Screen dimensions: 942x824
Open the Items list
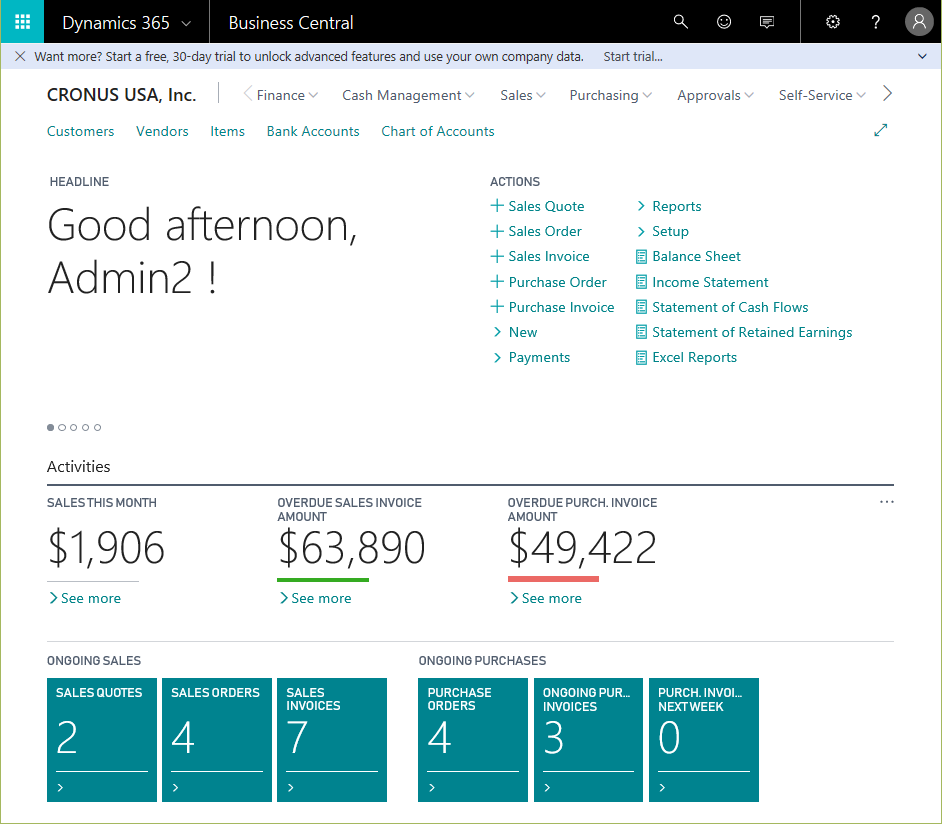[227, 131]
